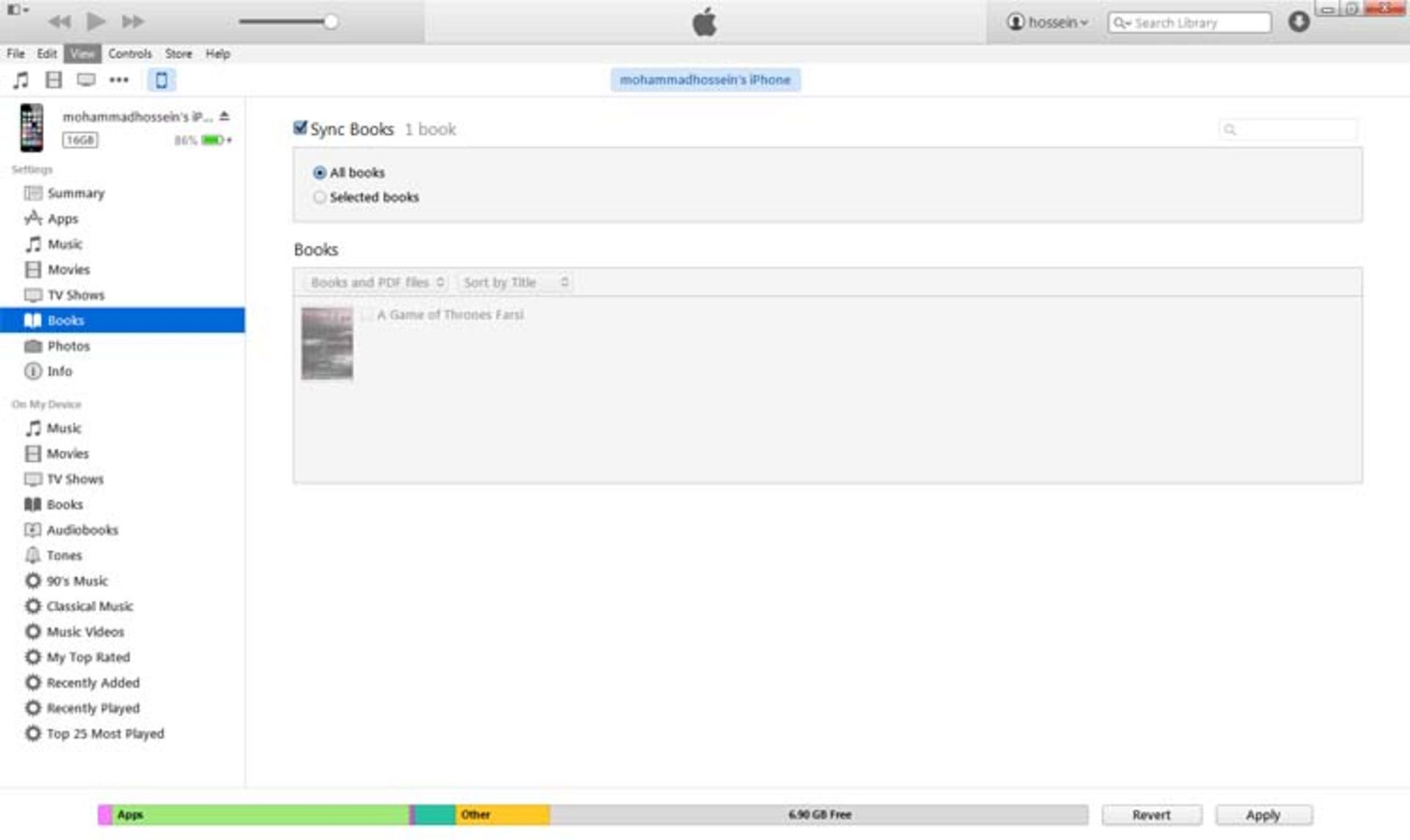This screenshot has height=840, width=1410.
Task: Select the All books radio button
Action: (319, 173)
